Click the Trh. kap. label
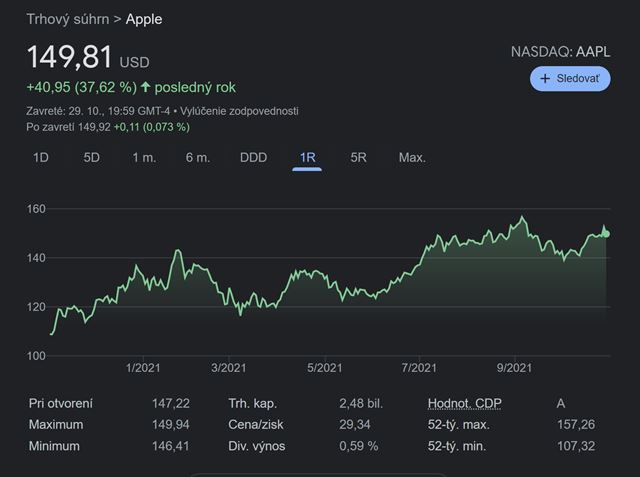The height and width of the screenshot is (477, 640). coord(253,404)
